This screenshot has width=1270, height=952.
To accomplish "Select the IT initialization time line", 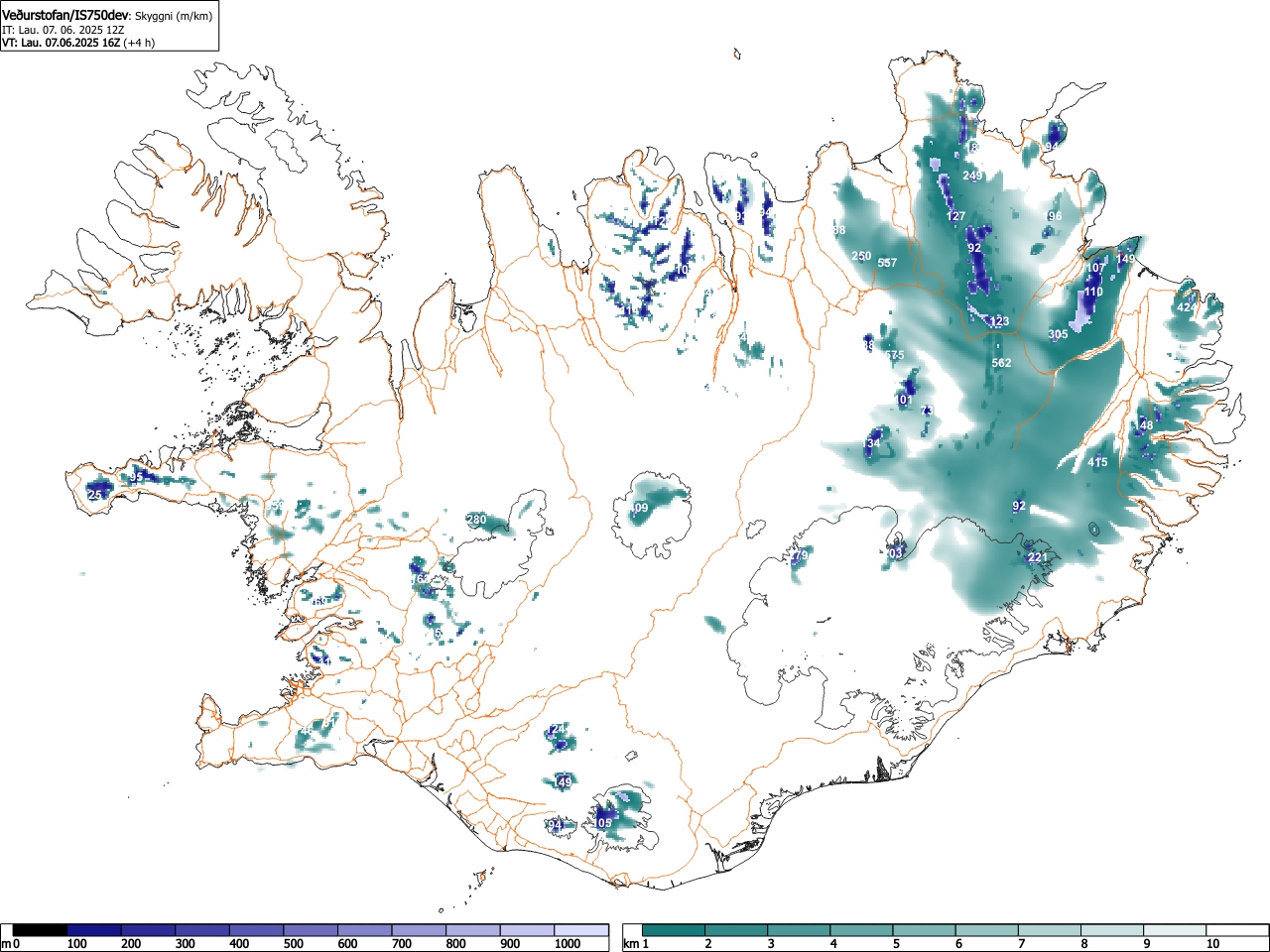I will (x=63, y=30).
